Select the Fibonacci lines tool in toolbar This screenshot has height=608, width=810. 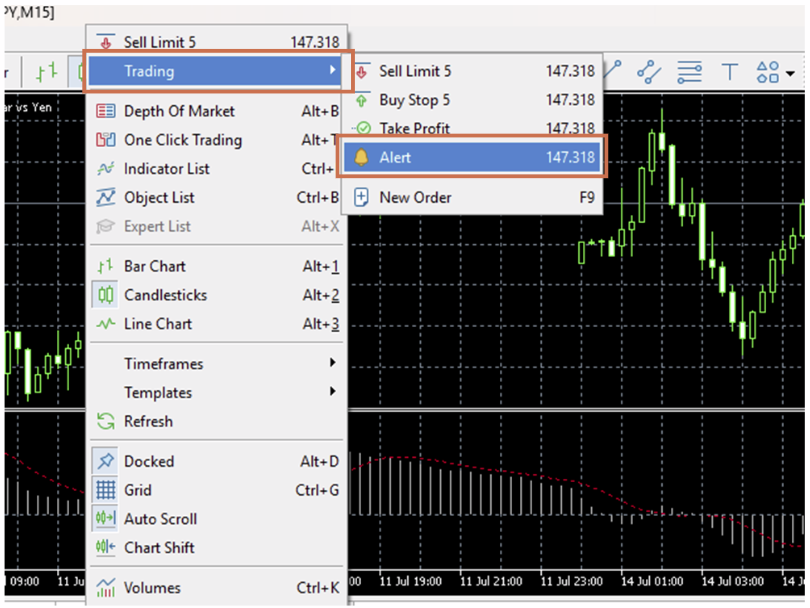click(x=689, y=72)
